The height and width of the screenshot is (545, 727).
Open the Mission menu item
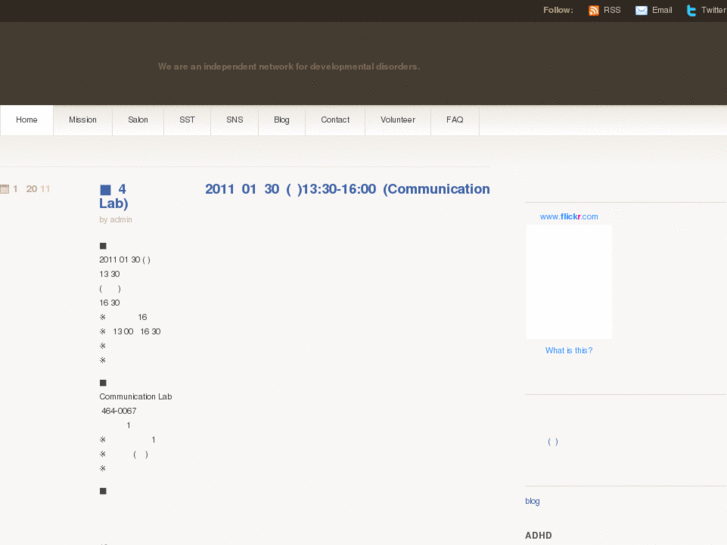(83, 120)
